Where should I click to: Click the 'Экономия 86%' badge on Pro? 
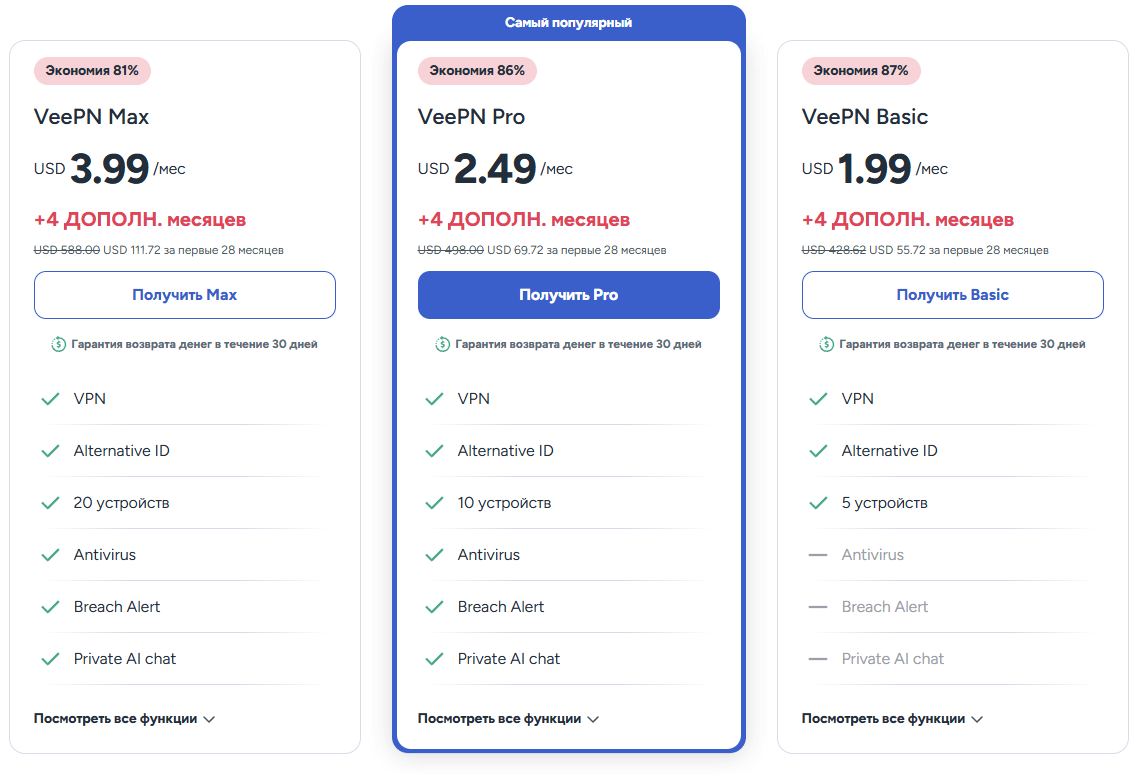click(x=477, y=71)
